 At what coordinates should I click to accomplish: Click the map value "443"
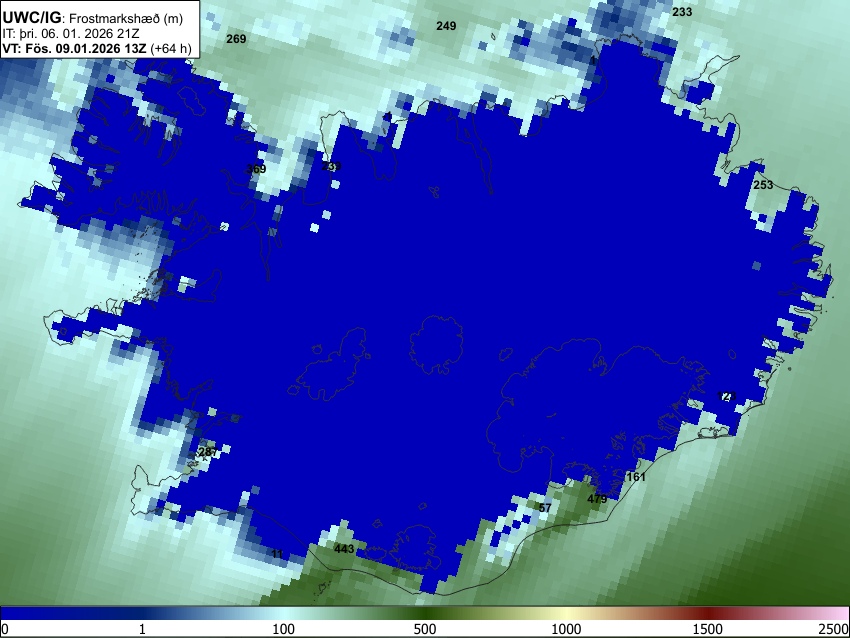pyautogui.click(x=344, y=549)
